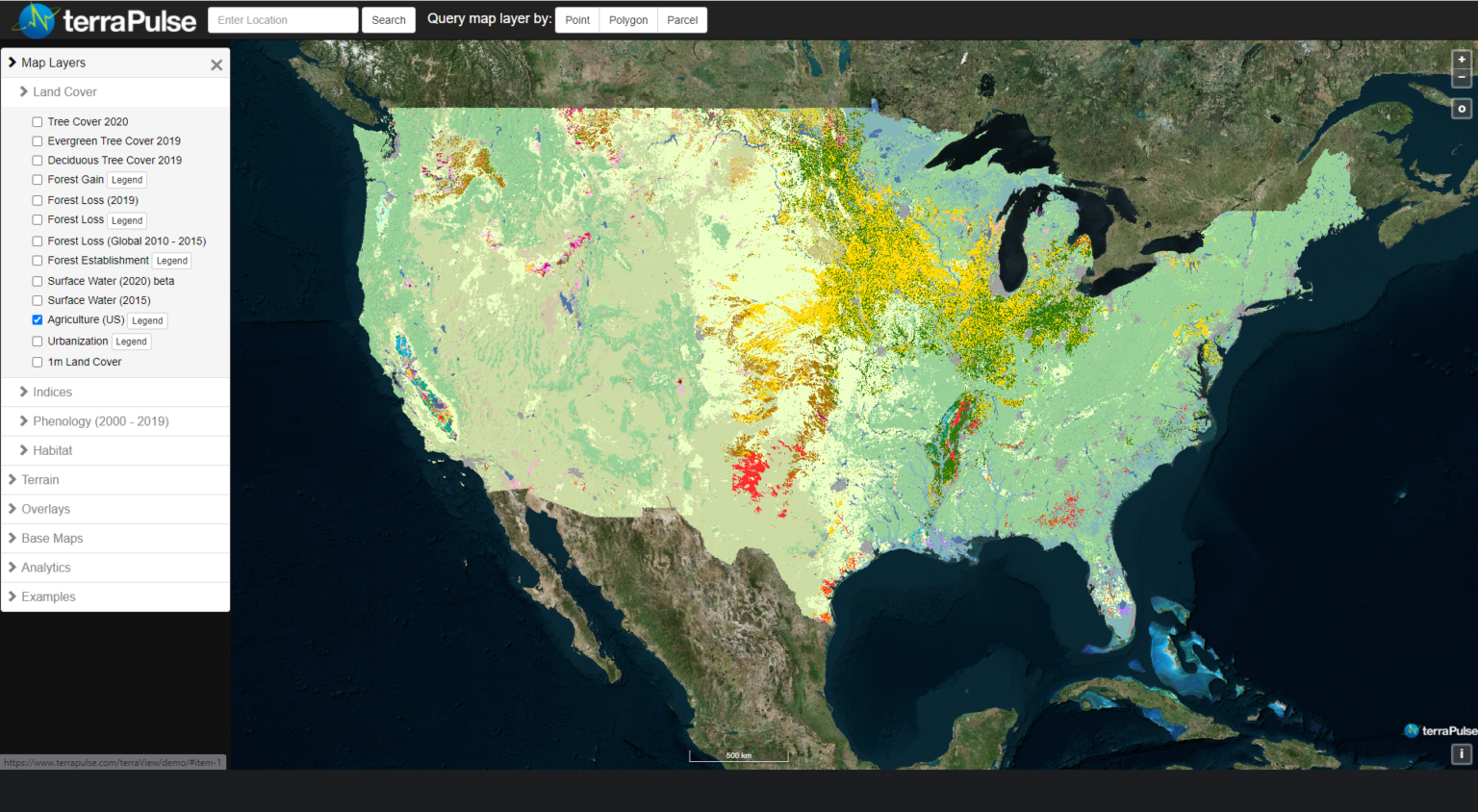Image resolution: width=1478 pixels, height=812 pixels.
Task: Select the Parcel query mode
Action: [x=682, y=20]
